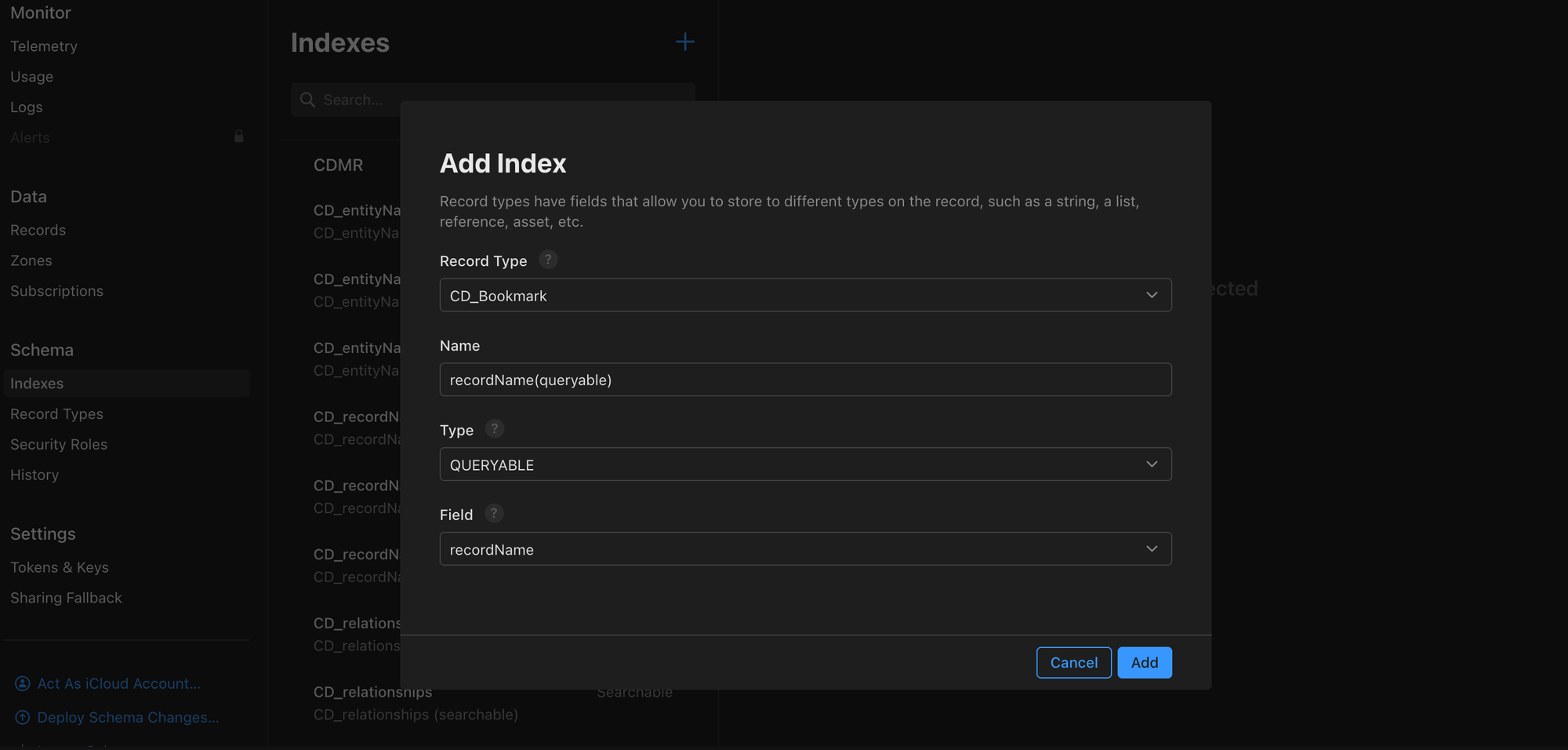Viewport: 1568px width, 750px height.
Task: Click the lock icon beside Alerts
Action: click(239, 137)
